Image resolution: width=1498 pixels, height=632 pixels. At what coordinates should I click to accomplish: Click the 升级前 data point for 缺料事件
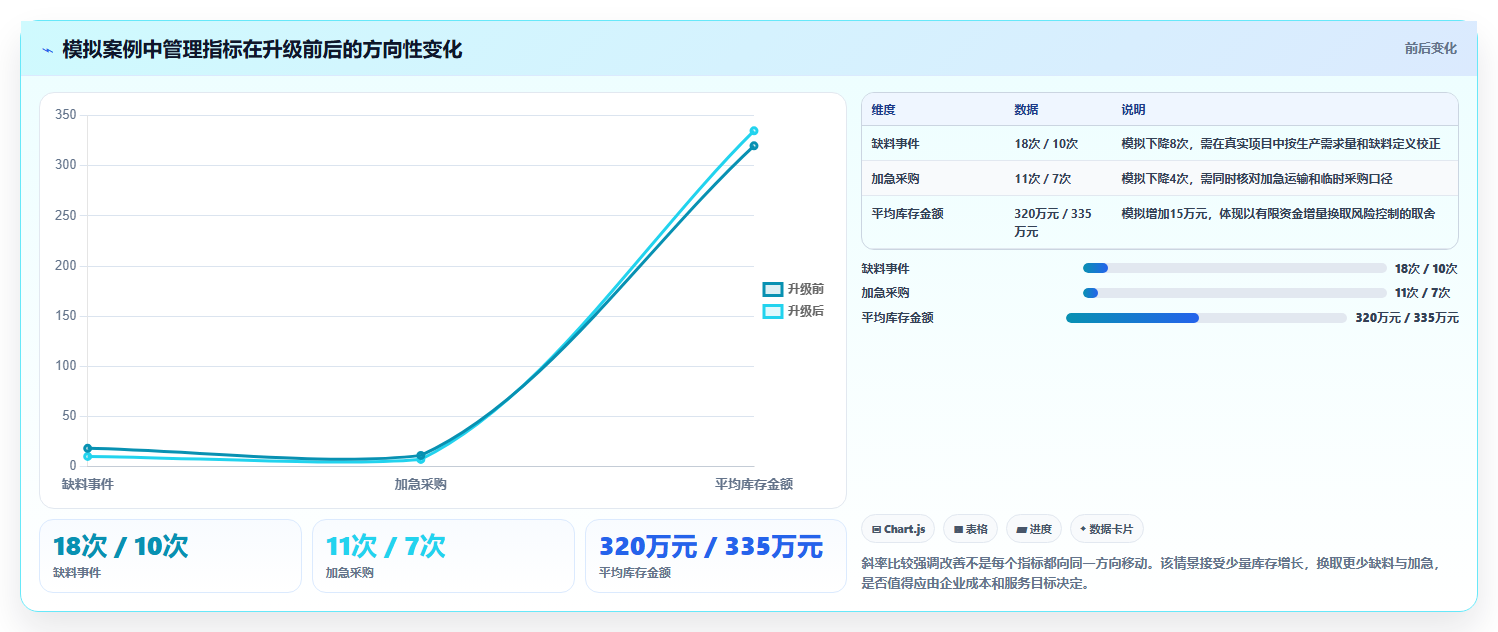click(88, 448)
